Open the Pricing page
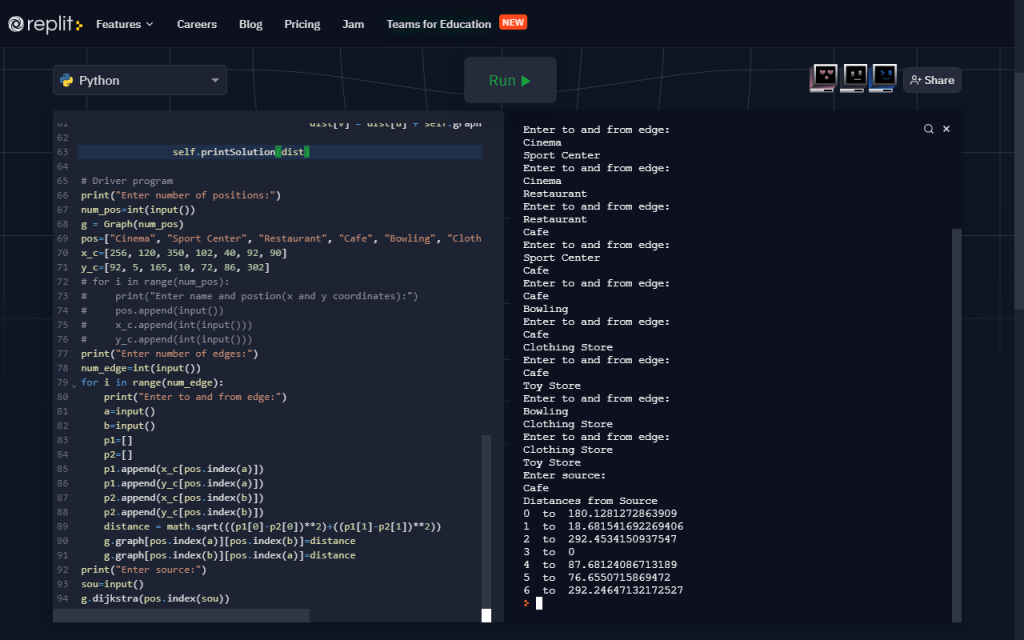Screen dimensions: 1024x640 (x=302, y=24)
